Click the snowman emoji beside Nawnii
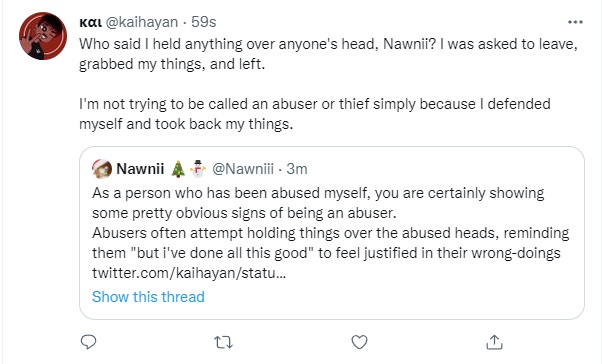 [x=198, y=169]
